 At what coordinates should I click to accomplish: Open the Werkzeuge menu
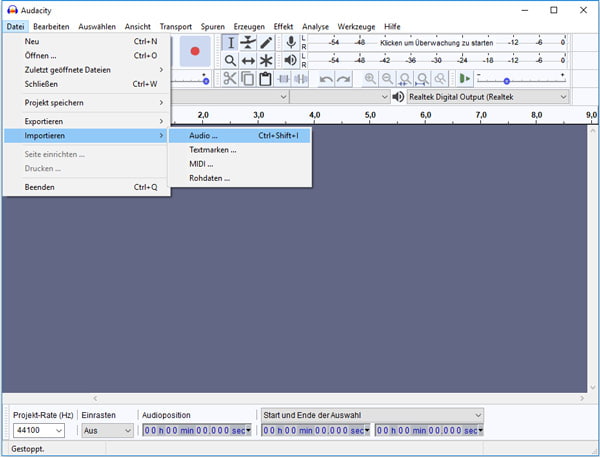(x=356, y=26)
